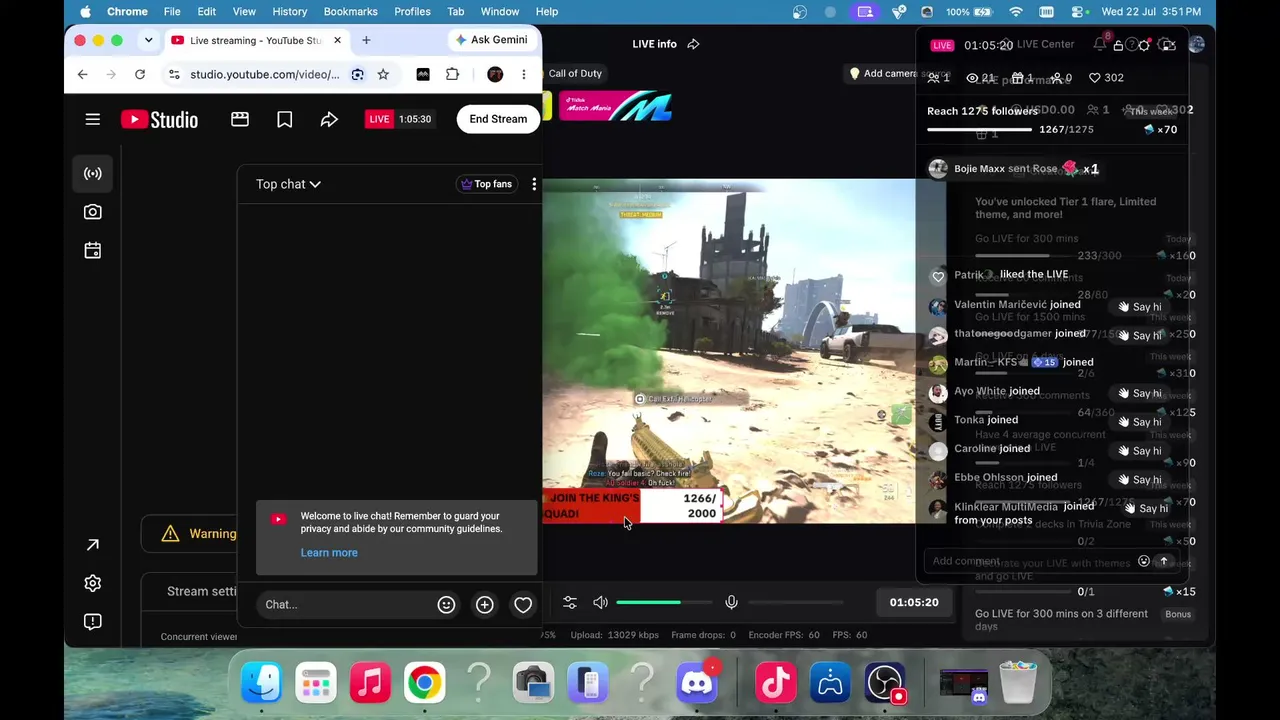The height and width of the screenshot is (720, 1280).
Task: Bookmark this page with the star icon
Action: [x=383, y=74]
